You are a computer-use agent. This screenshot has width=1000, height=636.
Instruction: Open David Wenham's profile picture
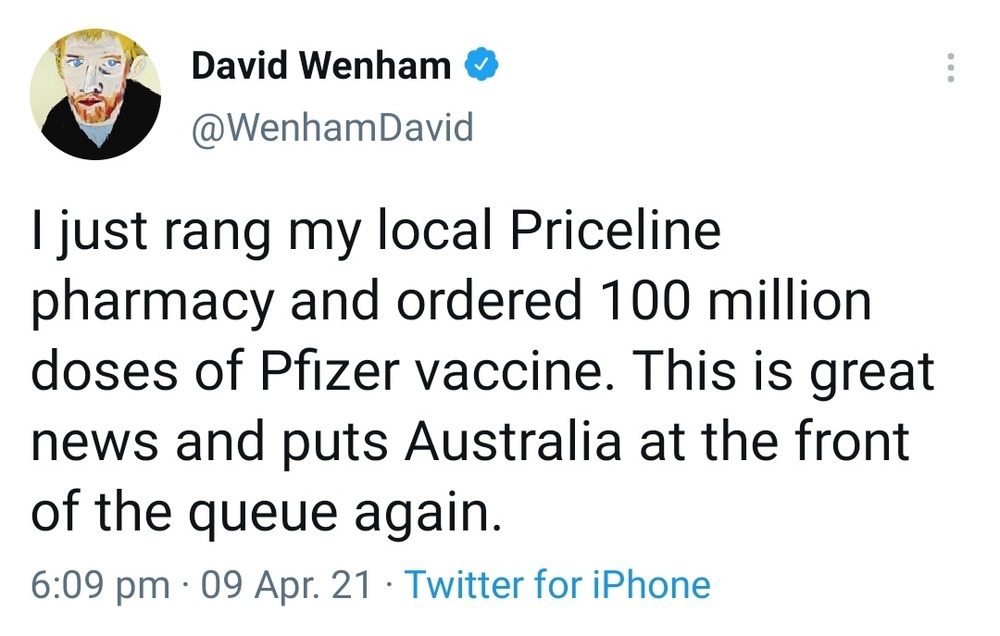(x=97, y=97)
